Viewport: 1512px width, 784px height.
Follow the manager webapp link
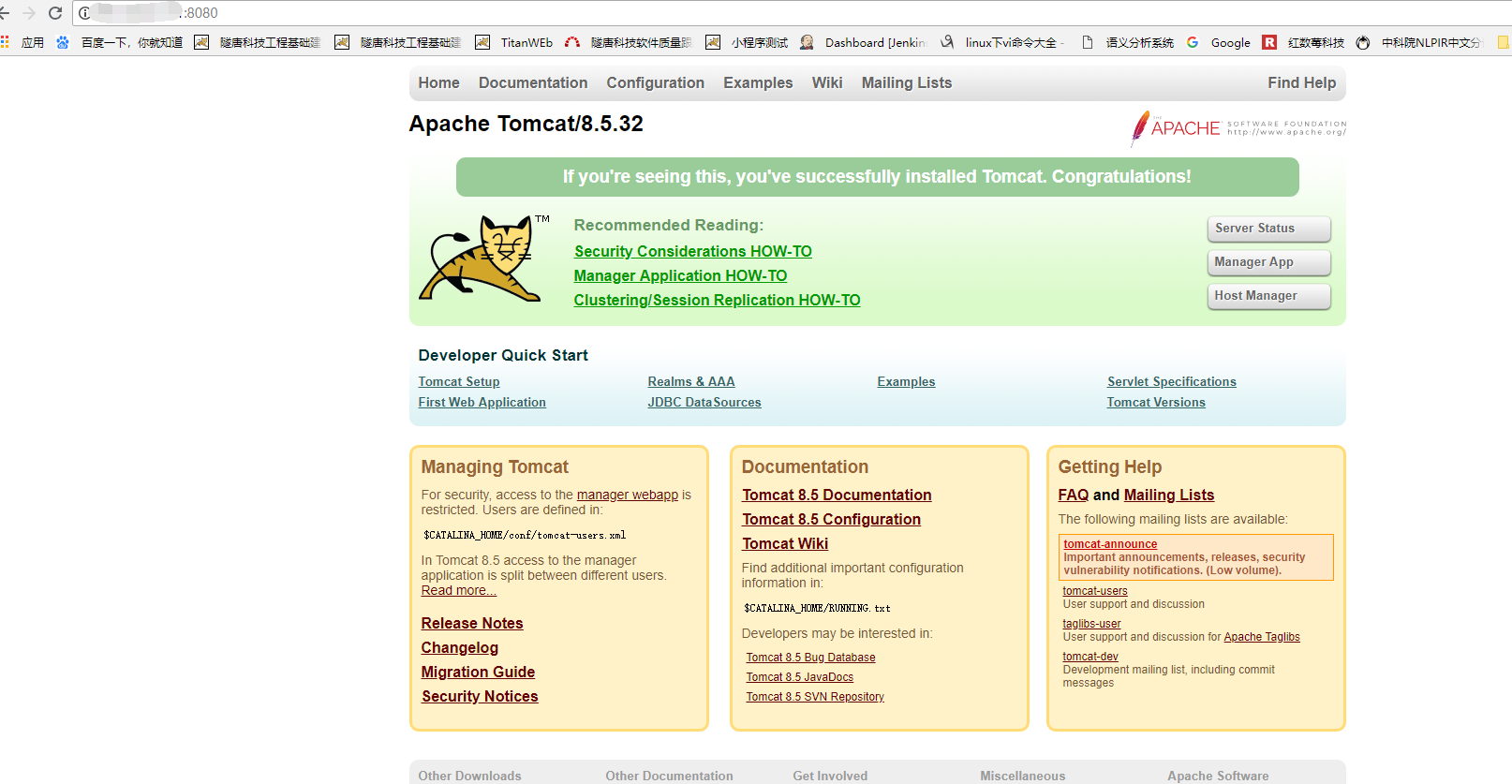coord(628,495)
